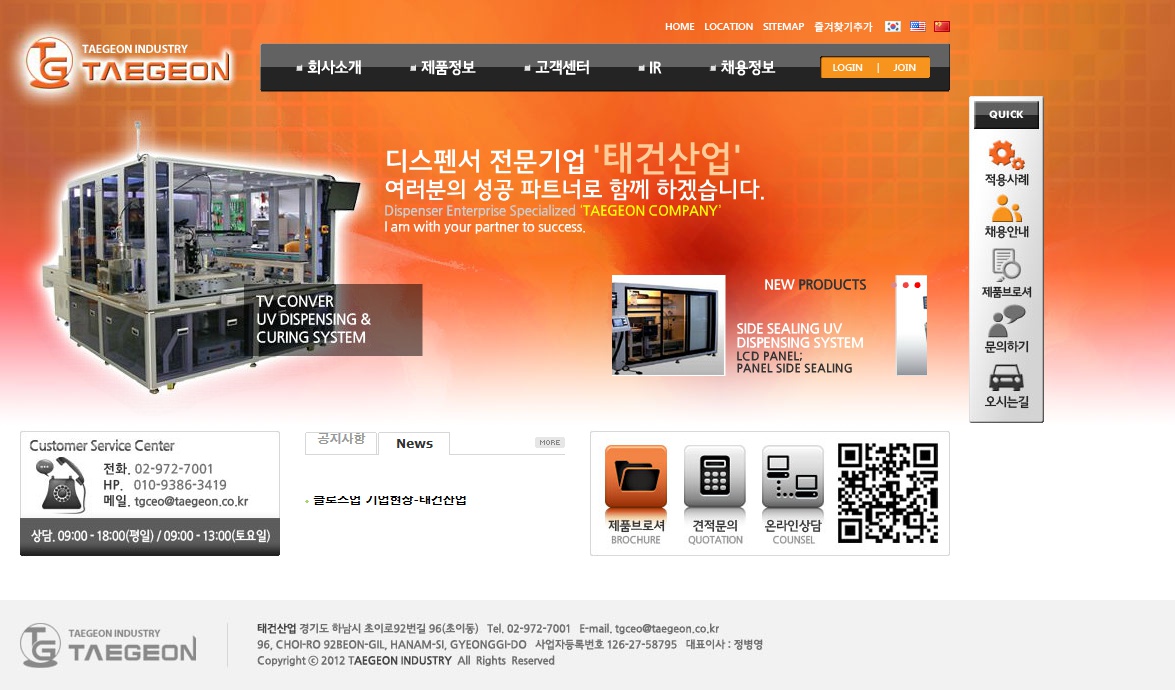The image size is (1175, 690).
Task: Open the 제품브로셔 document icon in Quick menu
Action: (x=1006, y=265)
